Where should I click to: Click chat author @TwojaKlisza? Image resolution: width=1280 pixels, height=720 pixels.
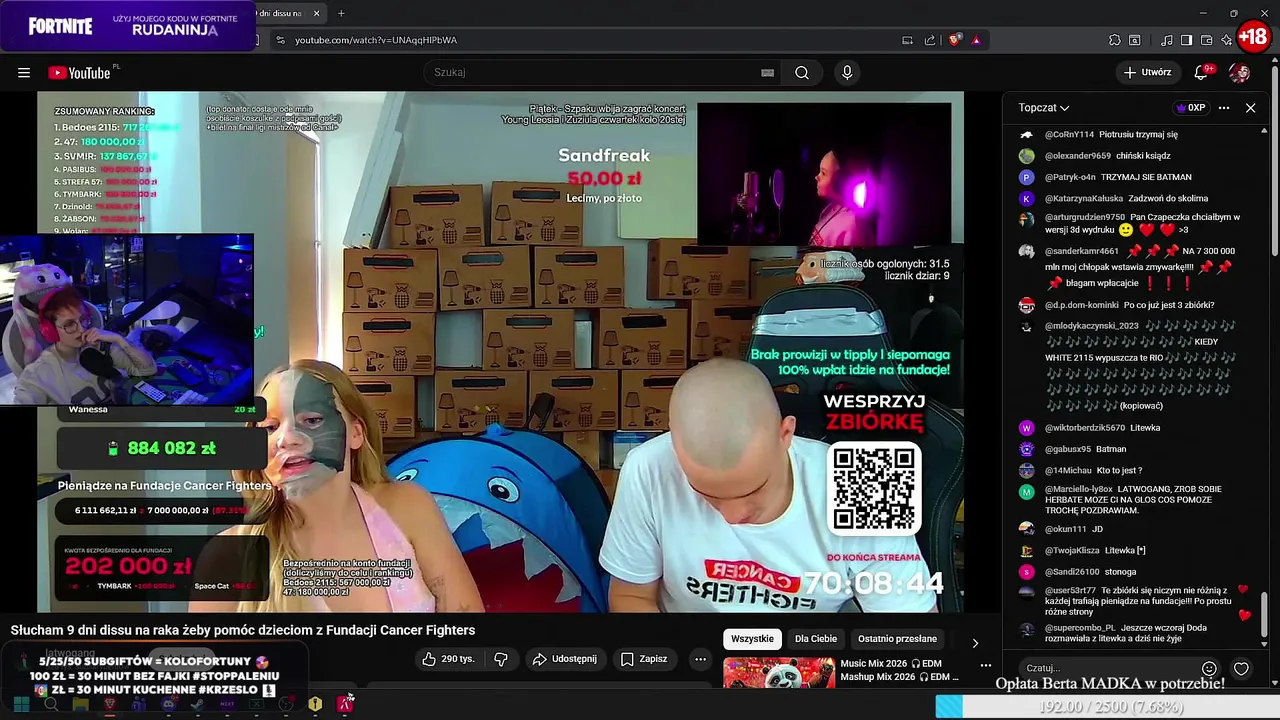point(1072,551)
